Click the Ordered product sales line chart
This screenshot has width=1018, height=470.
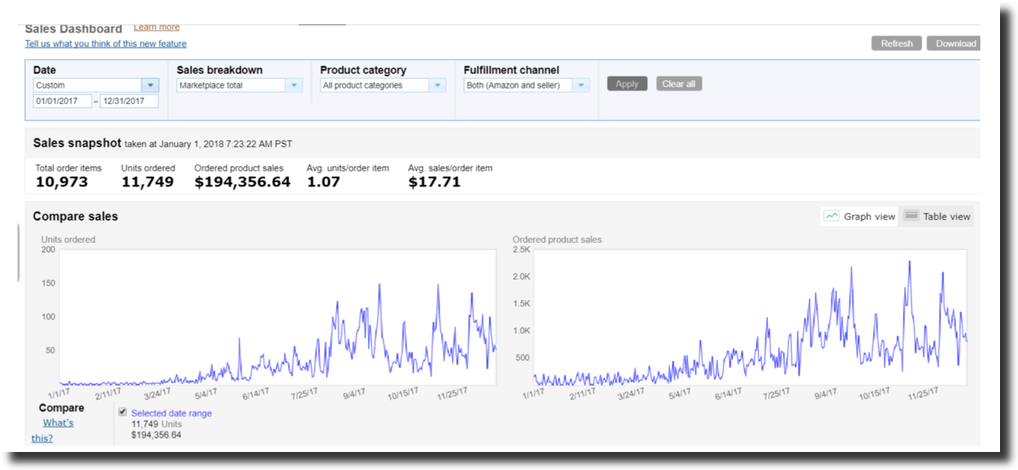point(750,317)
